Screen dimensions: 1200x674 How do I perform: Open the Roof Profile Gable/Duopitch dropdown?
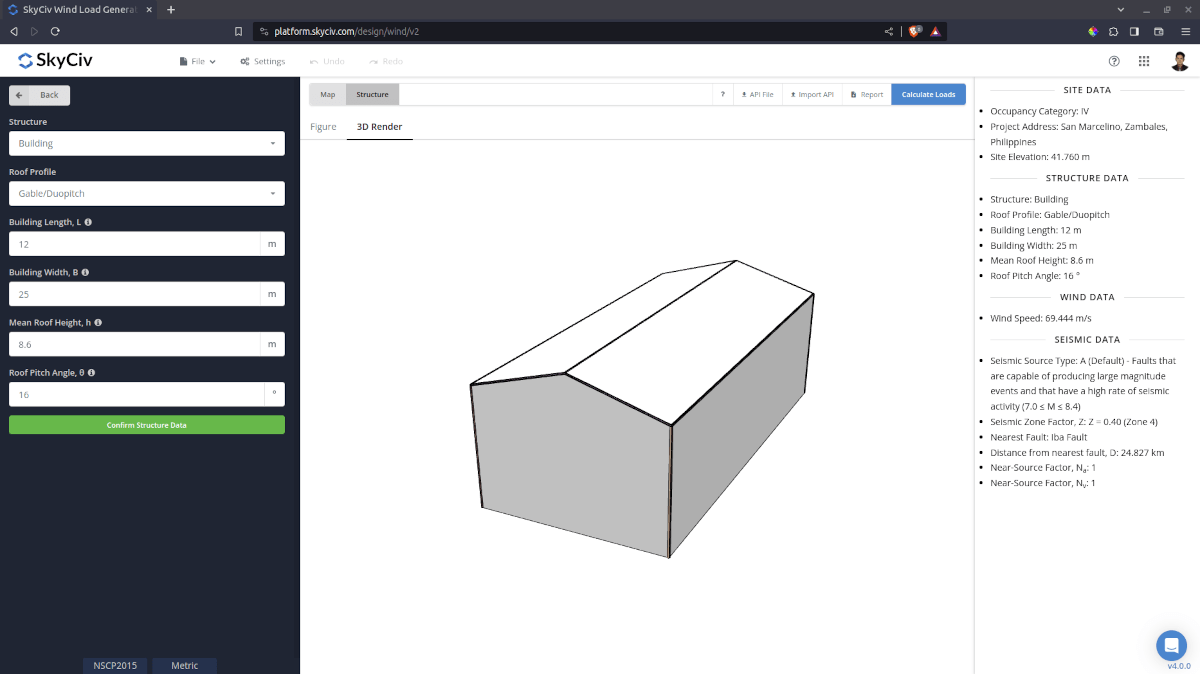(x=146, y=193)
